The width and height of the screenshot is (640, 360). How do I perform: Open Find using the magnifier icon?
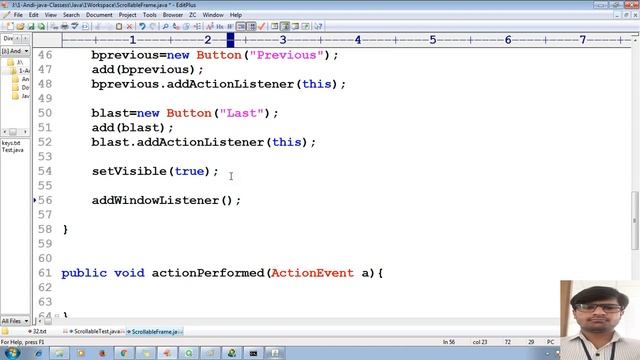tap(165, 27)
